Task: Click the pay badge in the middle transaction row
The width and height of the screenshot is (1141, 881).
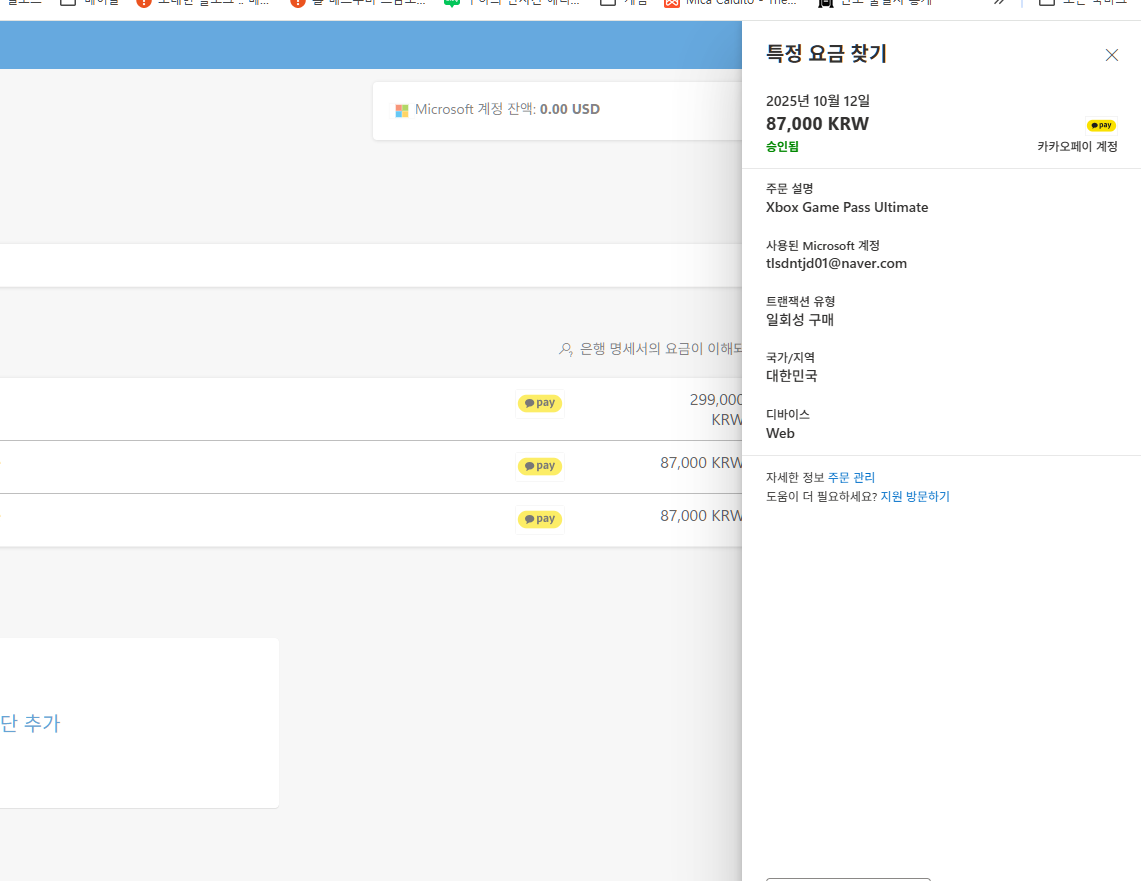Action: coord(540,466)
